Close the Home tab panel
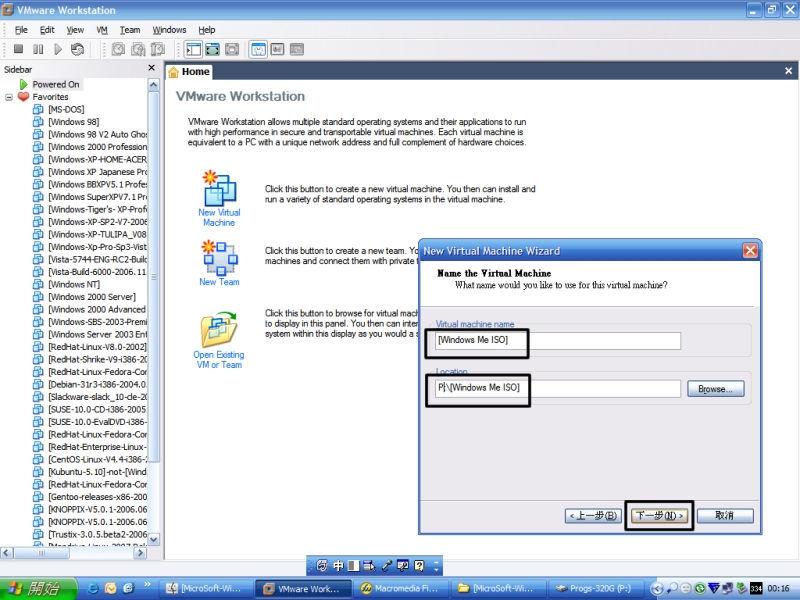800x600 pixels. coord(788,71)
